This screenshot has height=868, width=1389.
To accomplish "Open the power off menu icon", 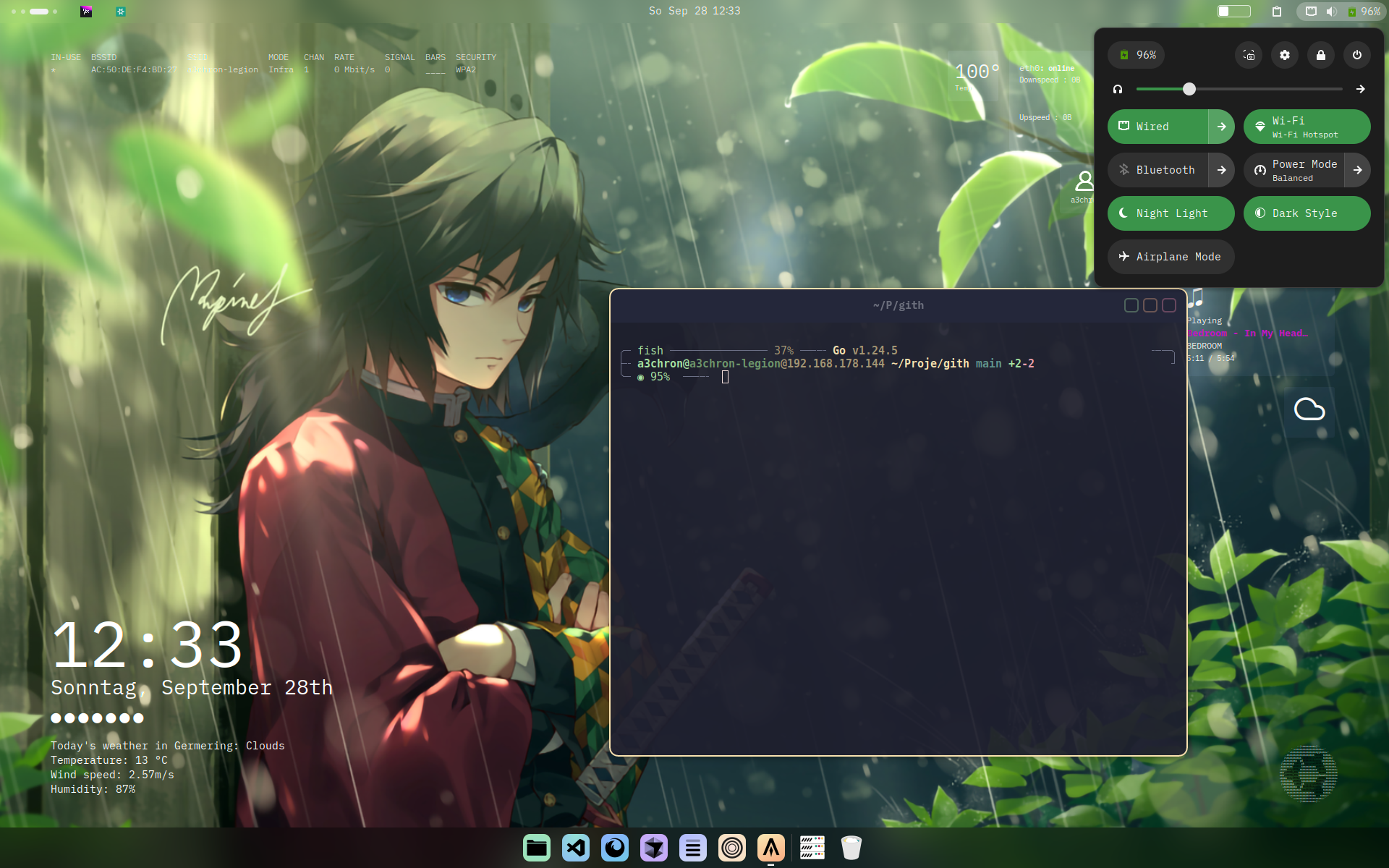I will [x=1357, y=55].
